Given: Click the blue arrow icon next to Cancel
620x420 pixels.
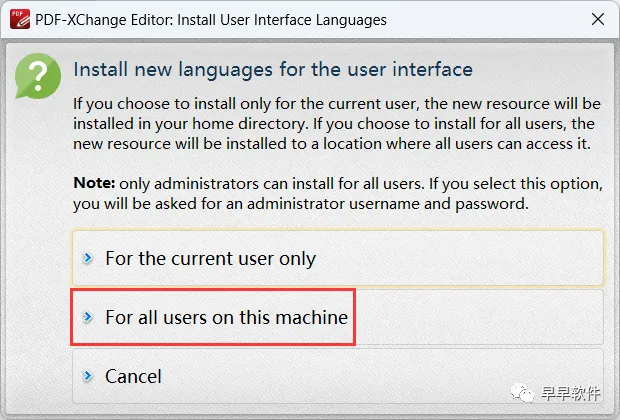Looking at the screenshot, I should pyautogui.click(x=88, y=377).
